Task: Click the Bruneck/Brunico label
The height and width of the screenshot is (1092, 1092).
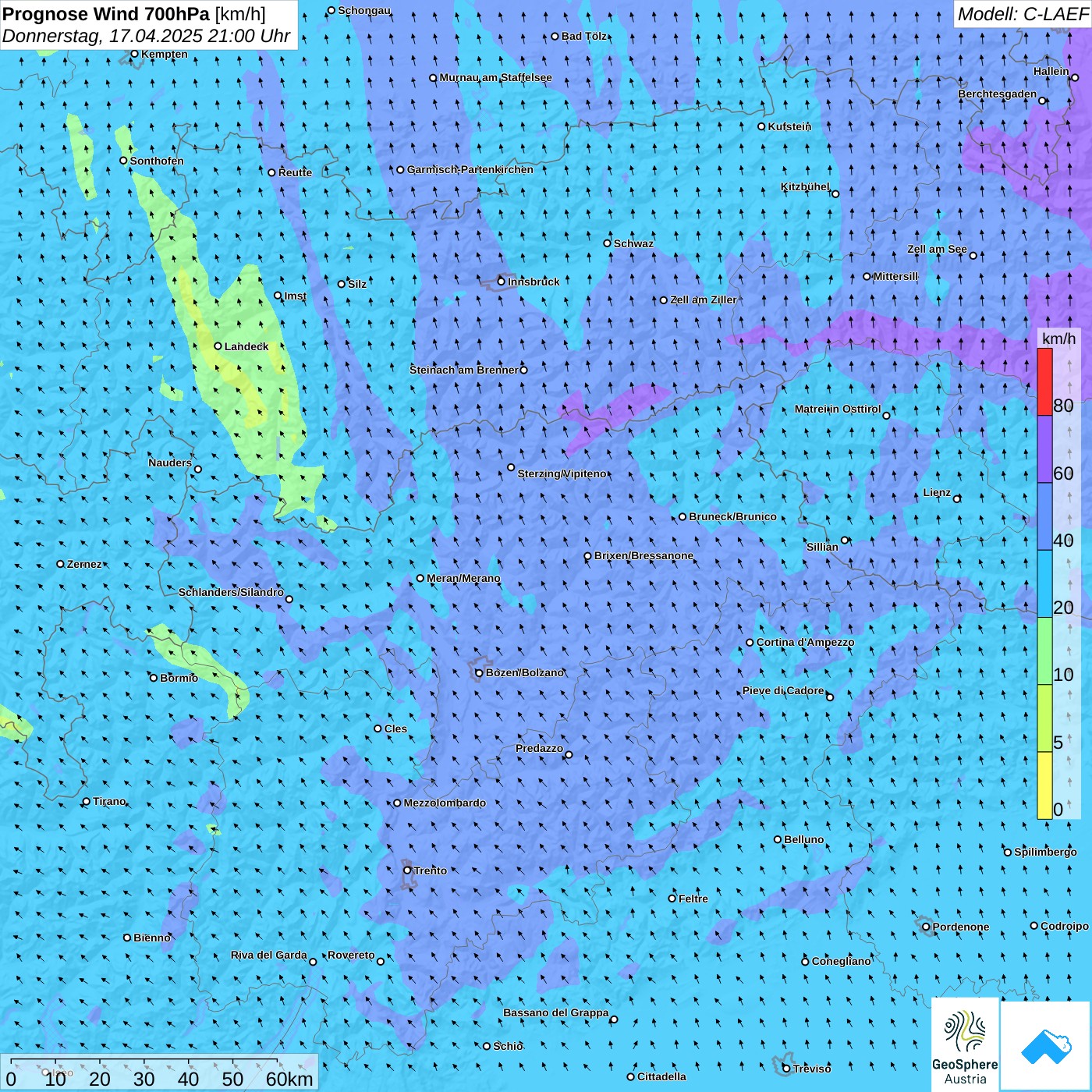Action: coord(732,516)
